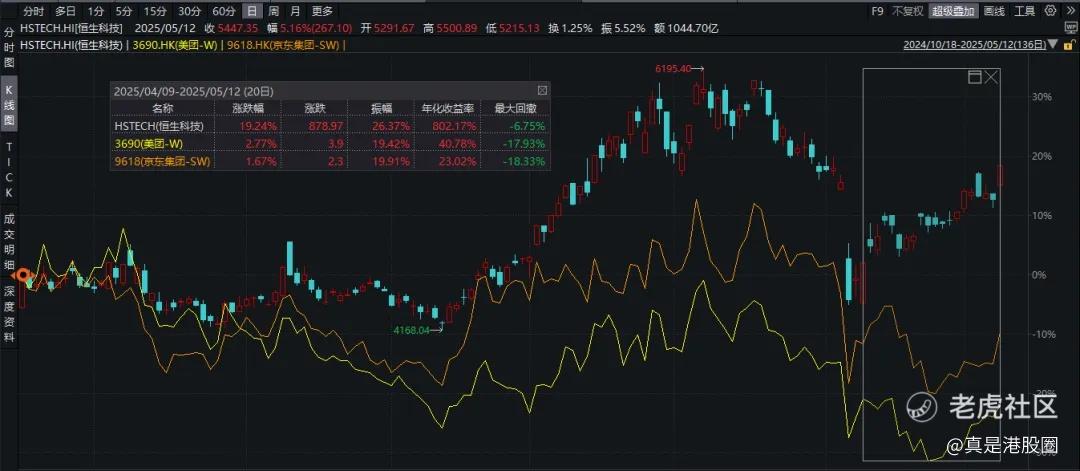
Task: Open 更多 more intervals menu
Action: (x=322, y=11)
